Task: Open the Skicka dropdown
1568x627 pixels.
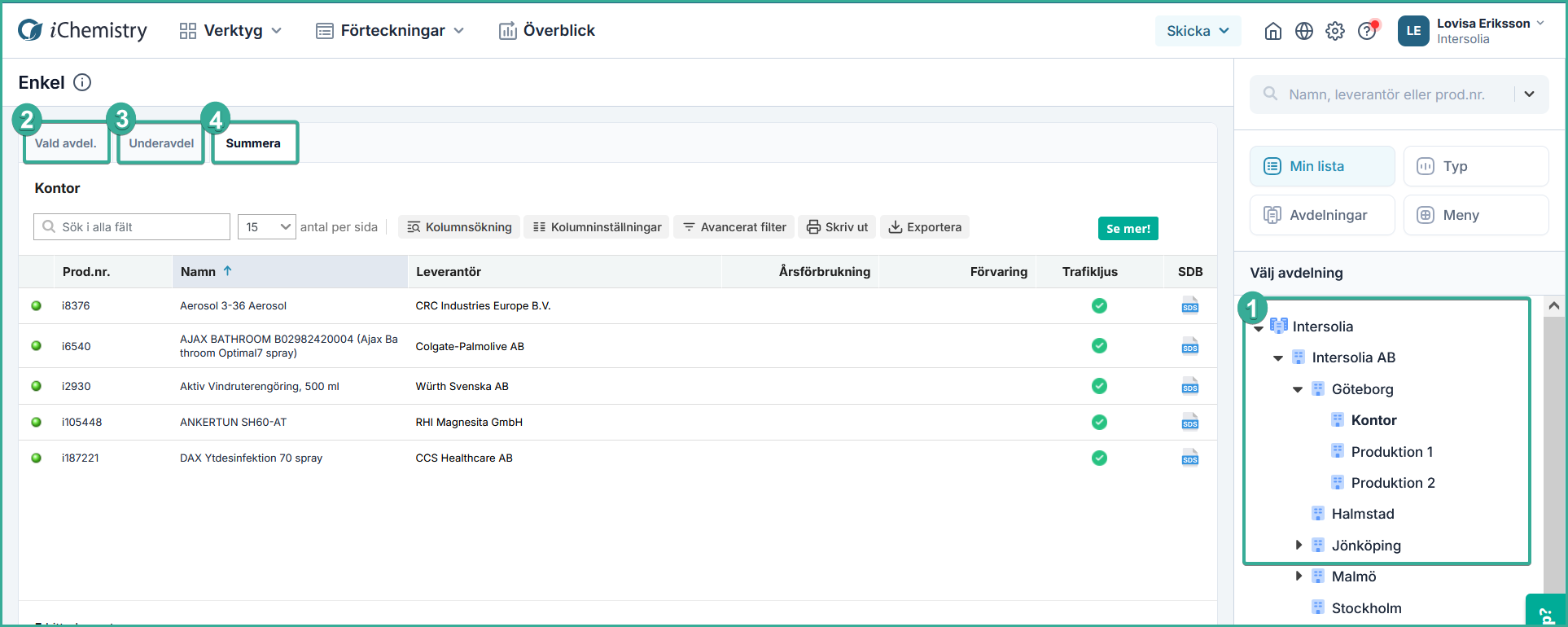Action: click(1198, 31)
